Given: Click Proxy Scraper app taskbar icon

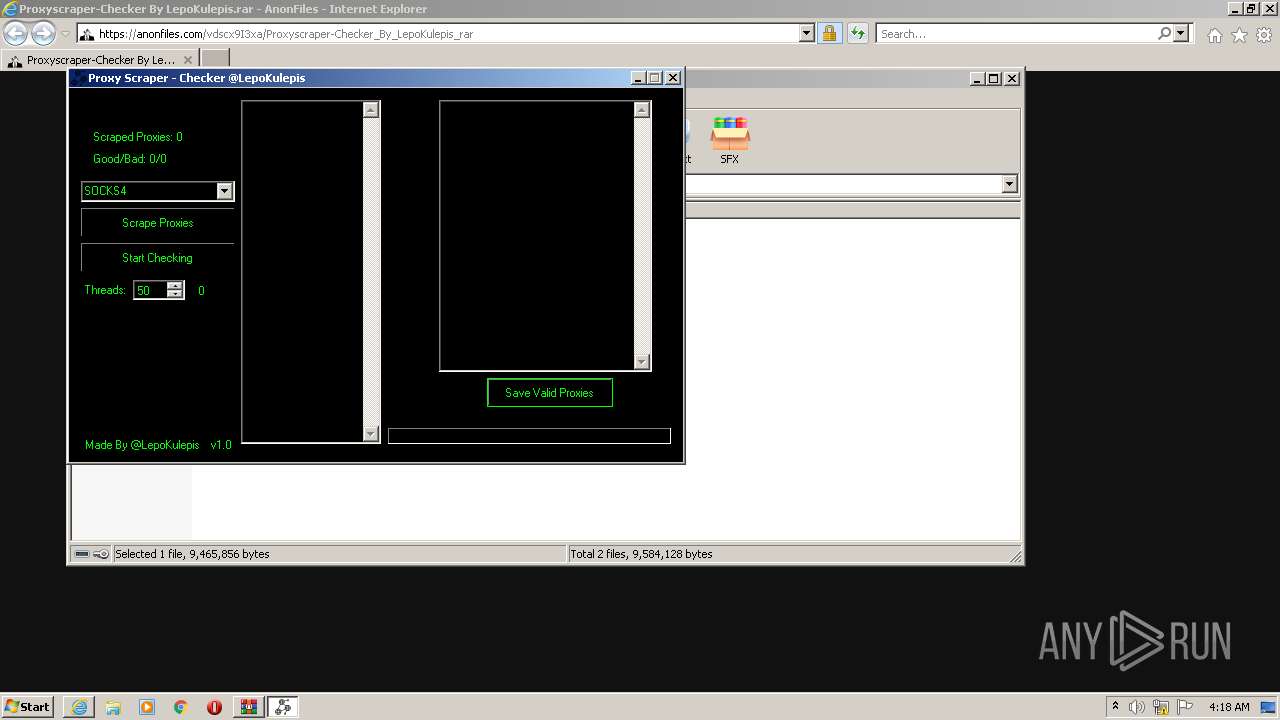Looking at the screenshot, I should point(283,707).
